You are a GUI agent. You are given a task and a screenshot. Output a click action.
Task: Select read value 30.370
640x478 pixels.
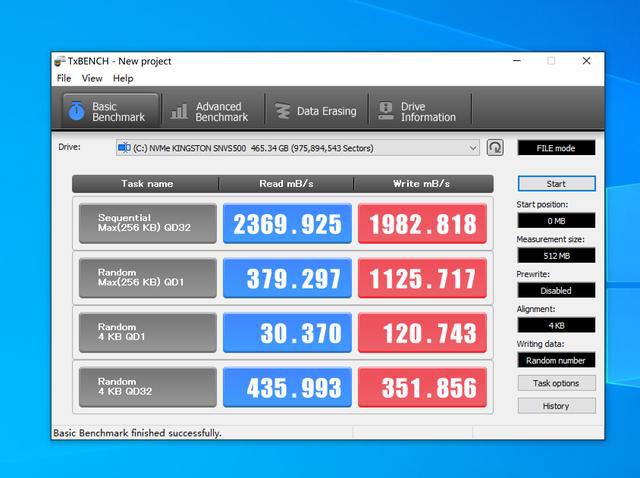(287, 332)
